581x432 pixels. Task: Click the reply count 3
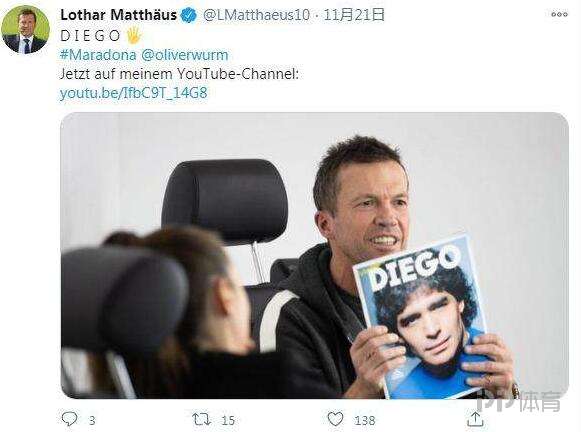pyautogui.click(x=92, y=420)
